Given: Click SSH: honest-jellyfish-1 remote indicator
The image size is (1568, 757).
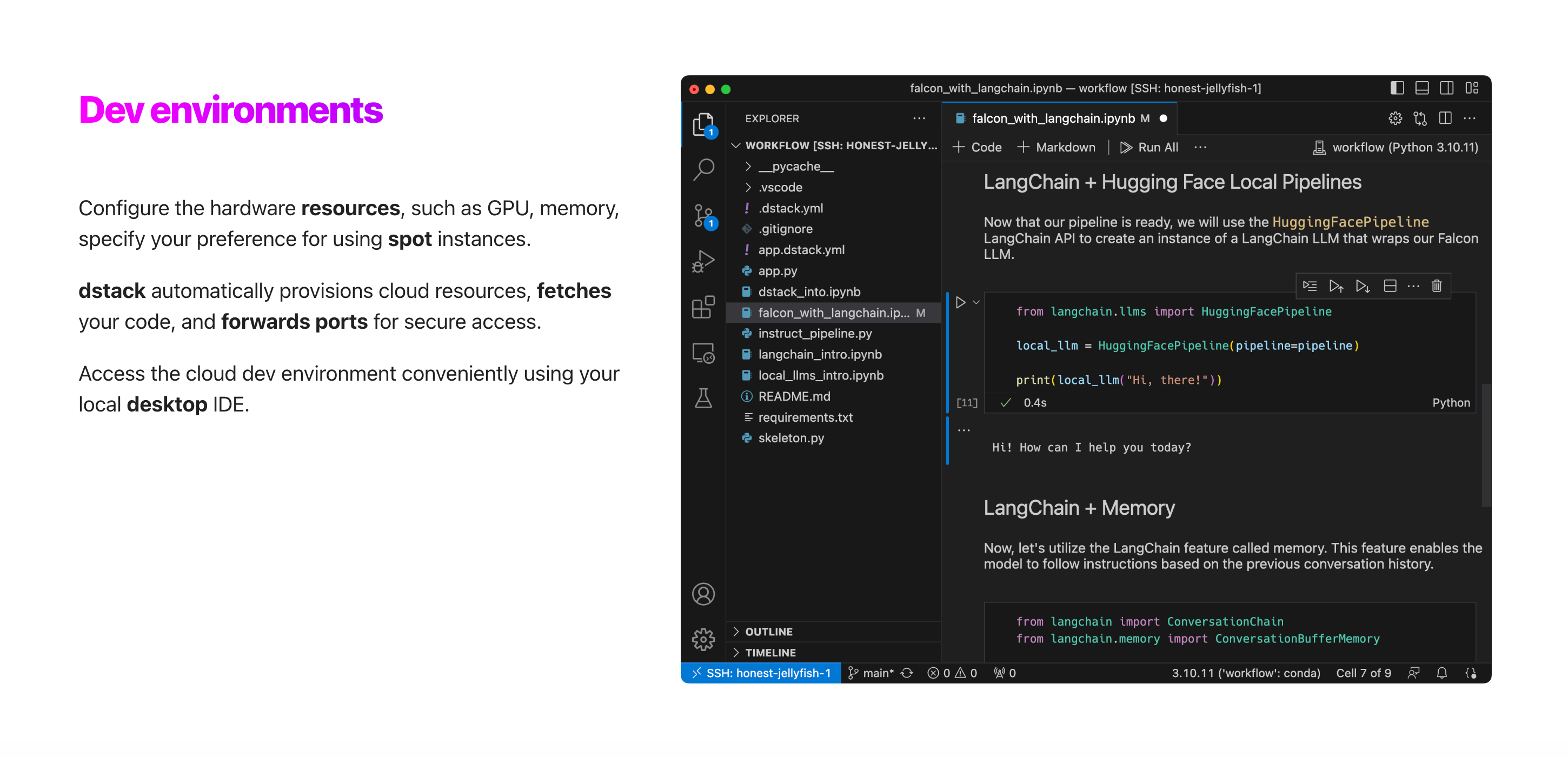Looking at the screenshot, I should coord(761,673).
